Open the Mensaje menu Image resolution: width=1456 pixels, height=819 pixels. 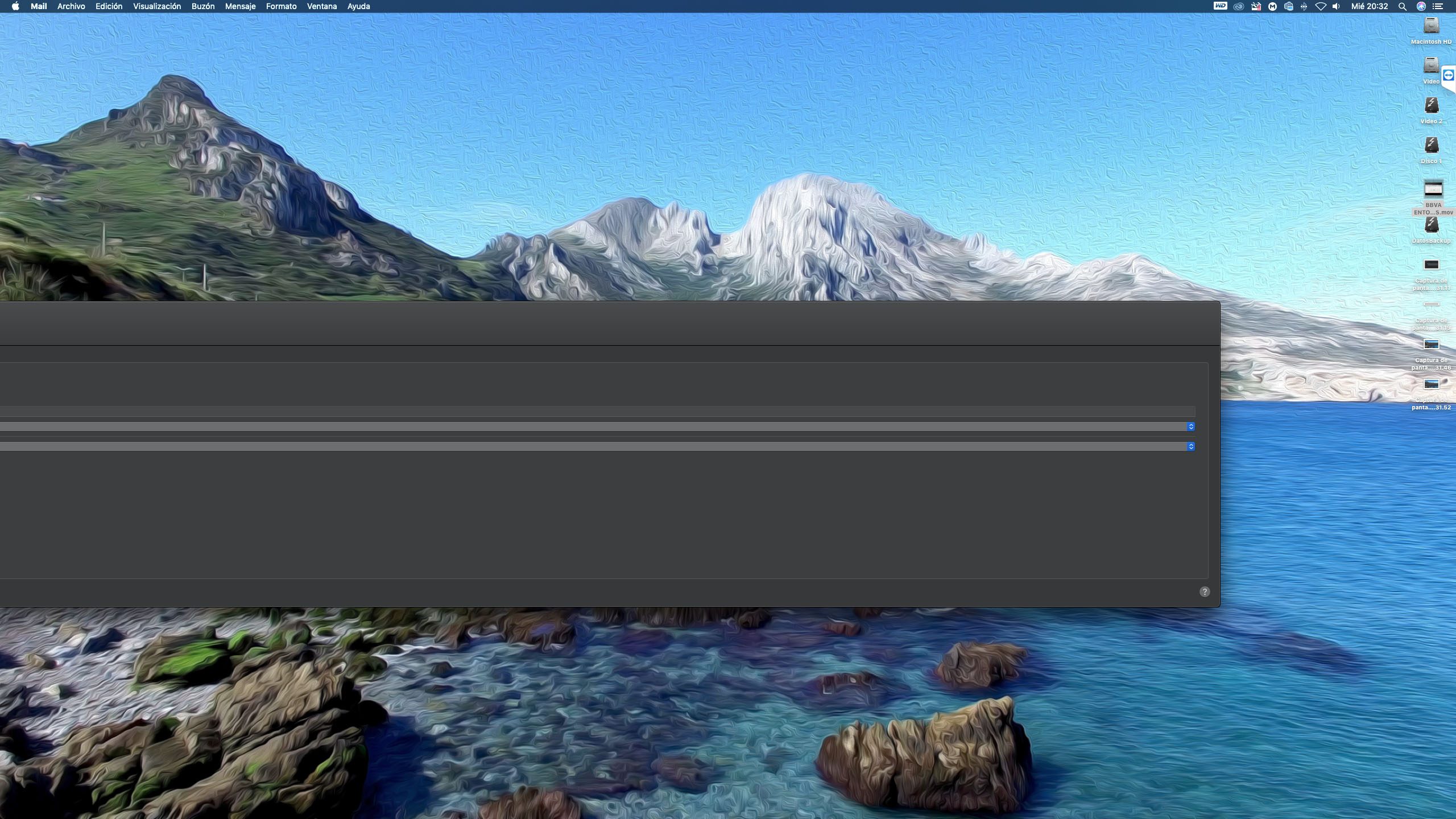pos(240,6)
